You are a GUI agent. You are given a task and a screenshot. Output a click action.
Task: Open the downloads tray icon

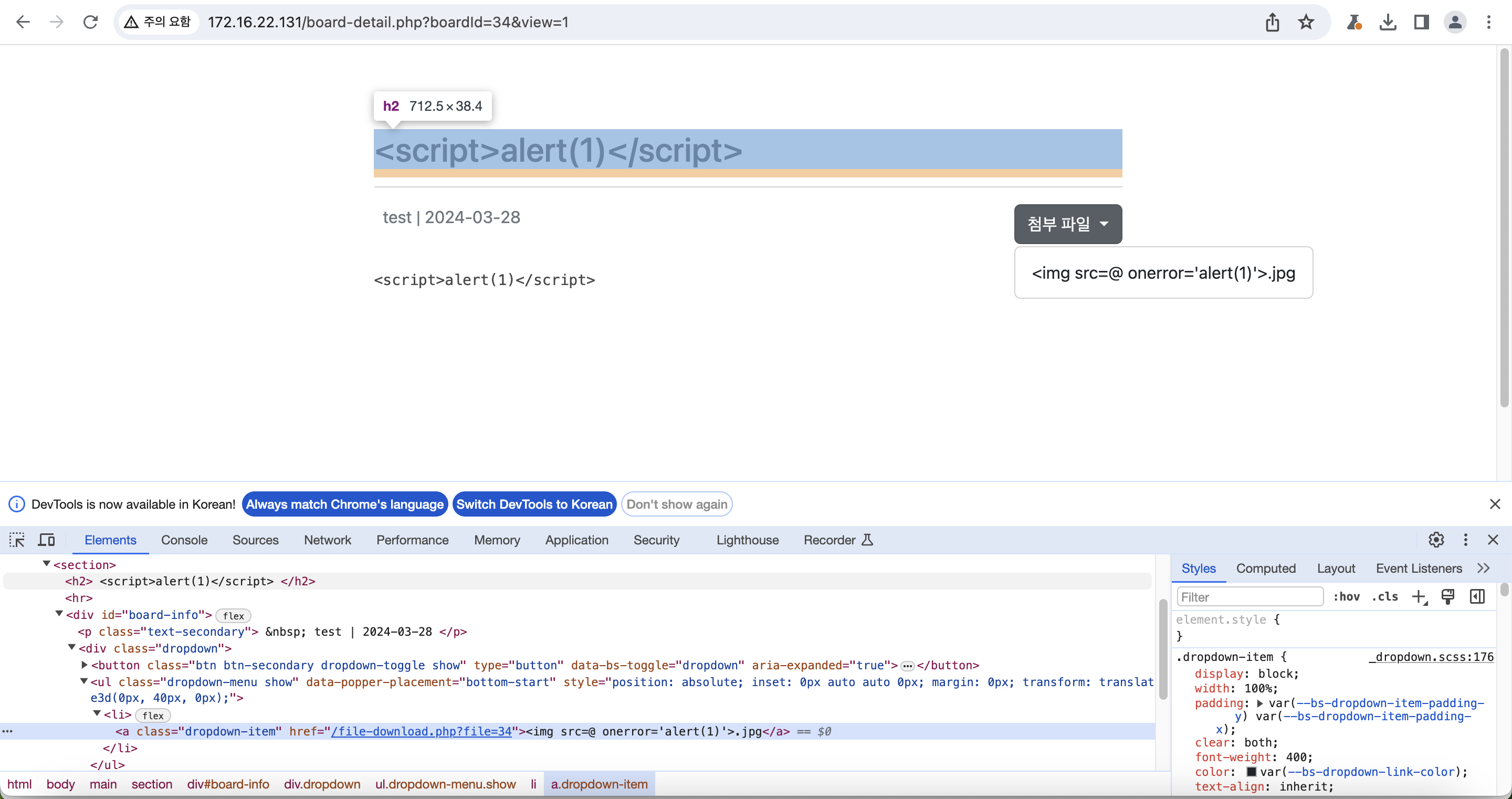click(x=1388, y=22)
